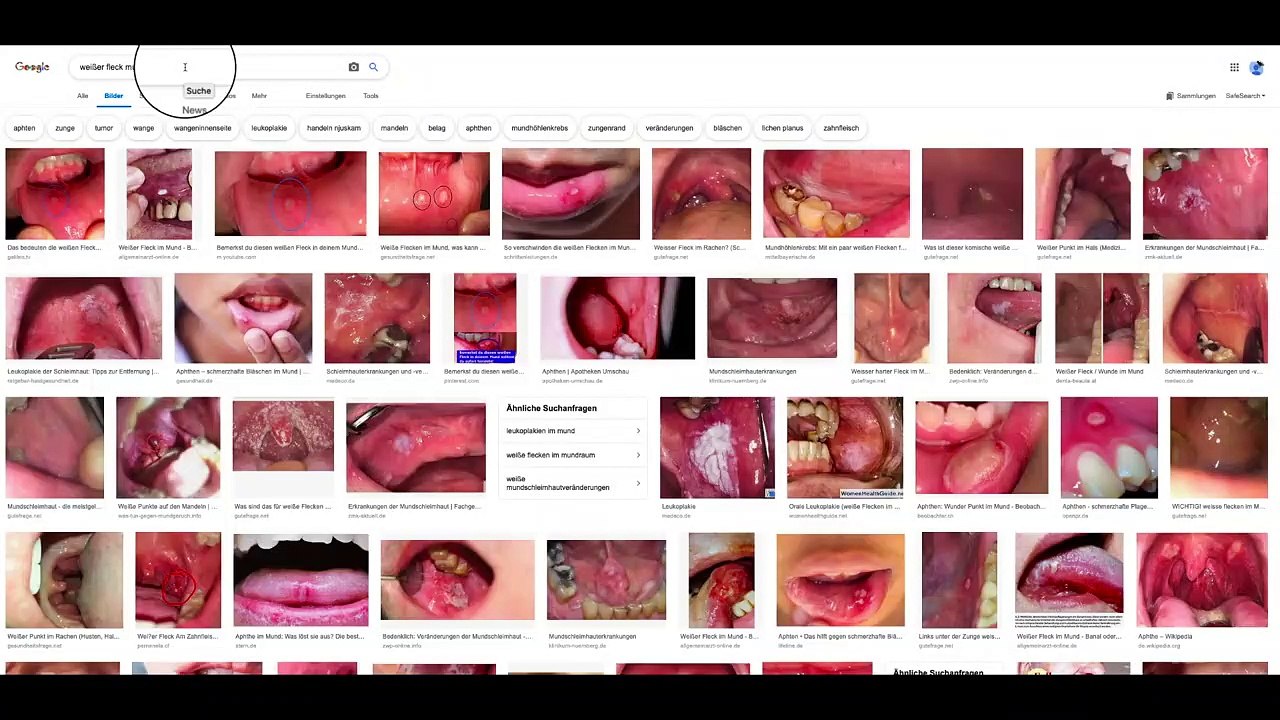Click caption 'Weiße Flecken im Mund, was kann ...'

(x=434, y=247)
